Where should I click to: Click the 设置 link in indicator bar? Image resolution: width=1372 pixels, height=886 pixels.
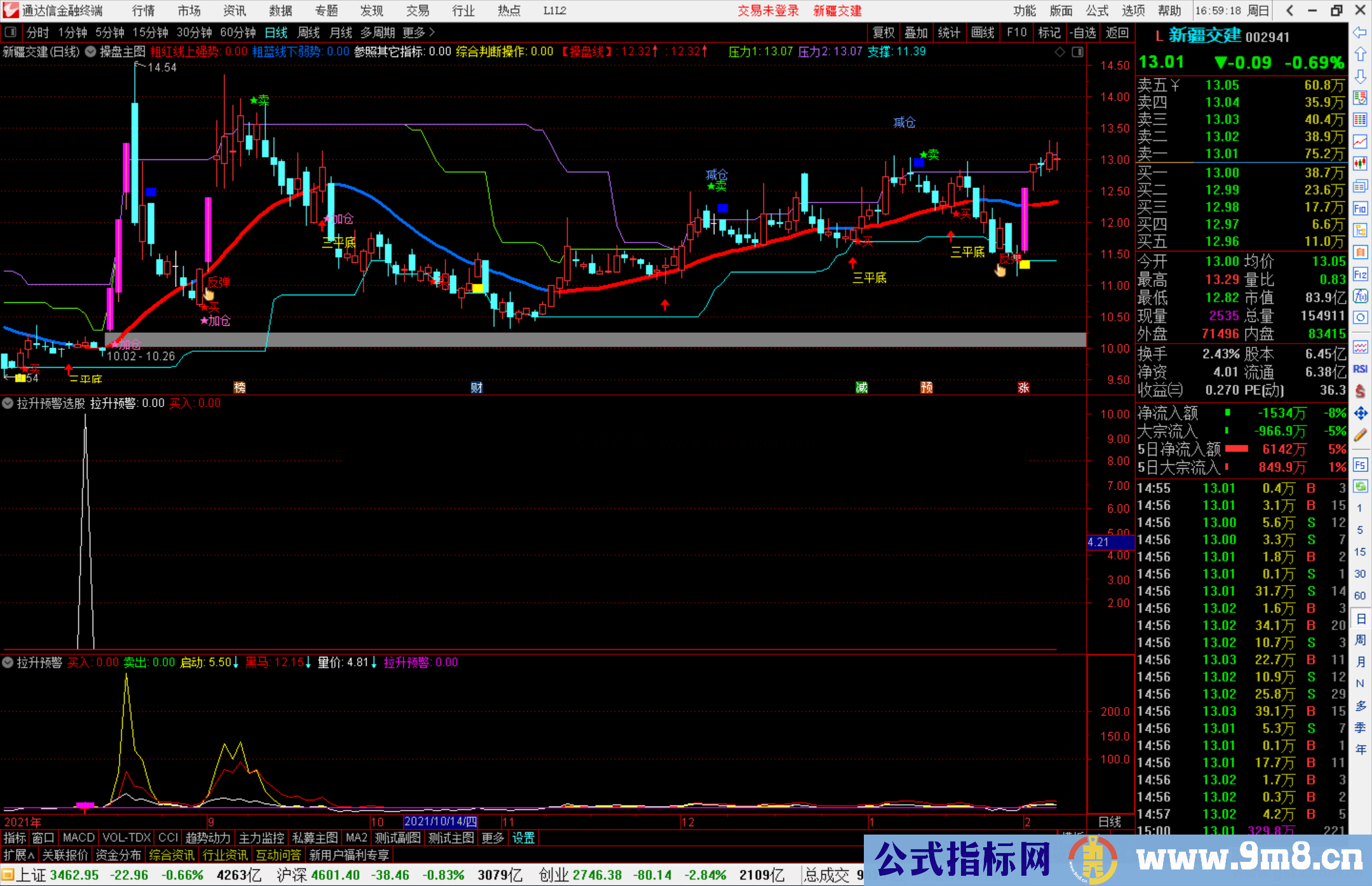(523, 838)
